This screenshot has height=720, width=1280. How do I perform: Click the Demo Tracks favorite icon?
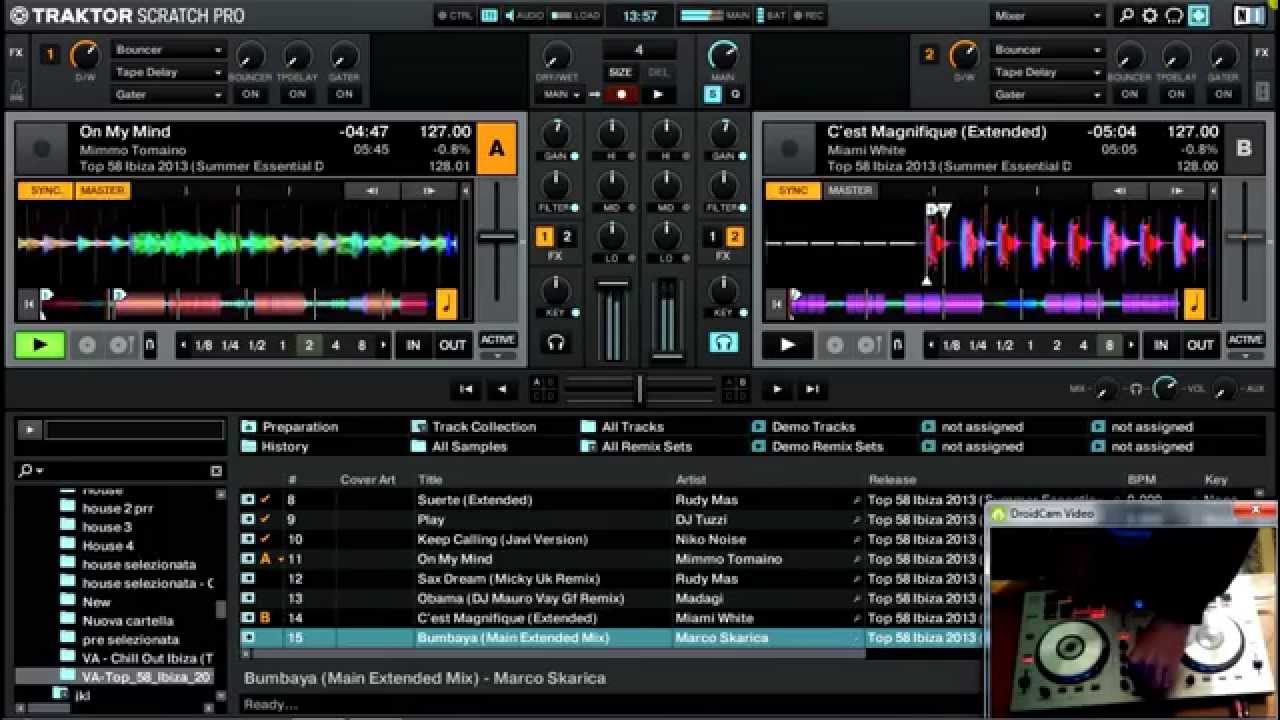pyautogui.click(x=759, y=426)
